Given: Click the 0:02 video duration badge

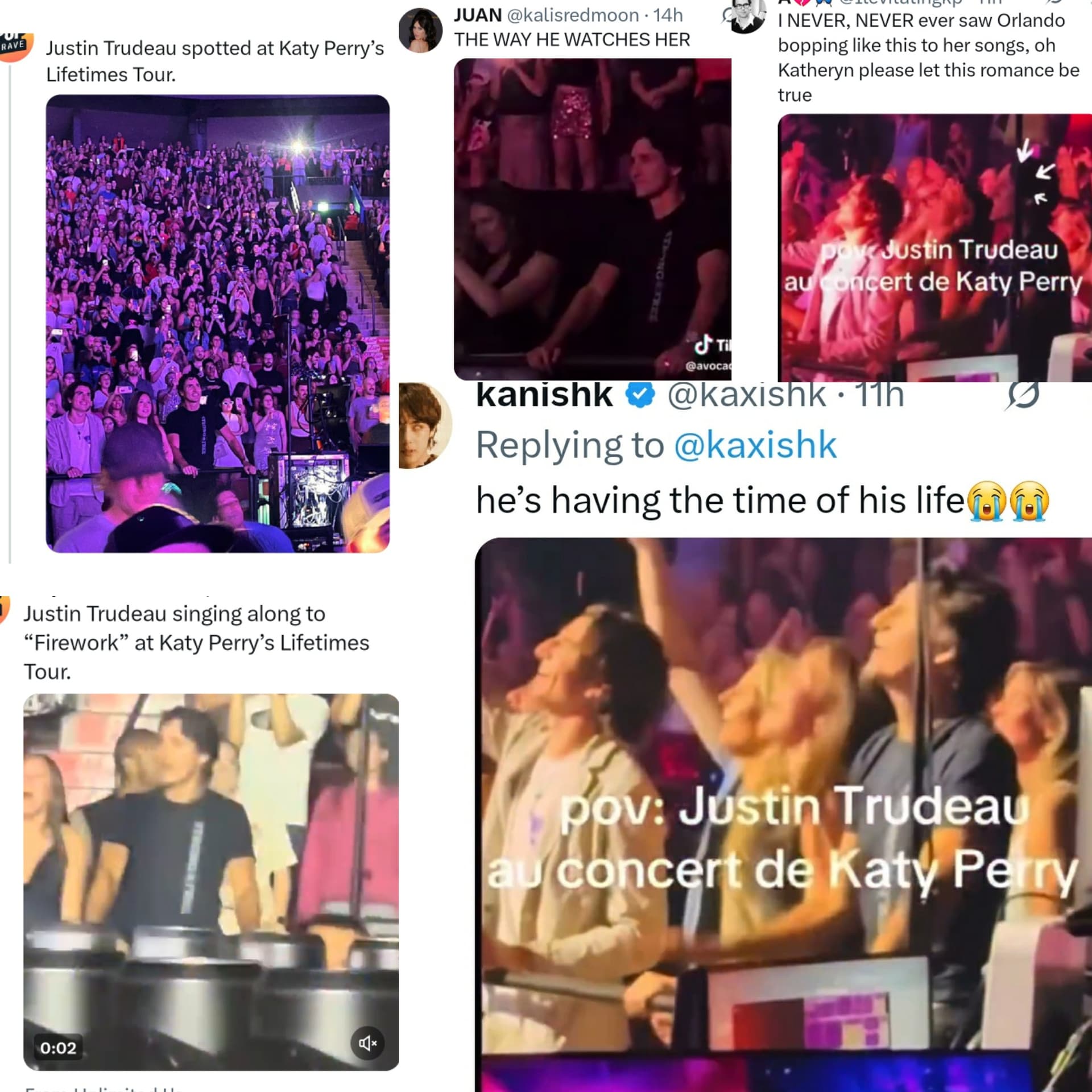Looking at the screenshot, I should pyautogui.click(x=58, y=1048).
